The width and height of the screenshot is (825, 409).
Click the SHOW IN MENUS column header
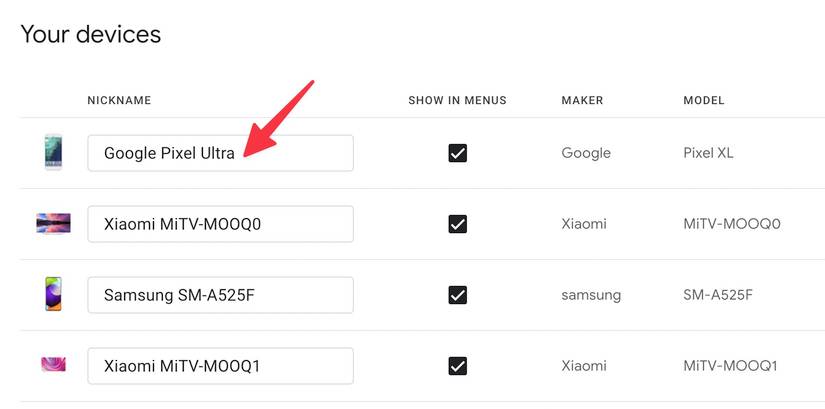pyautogui.click(x=457, y=101)
